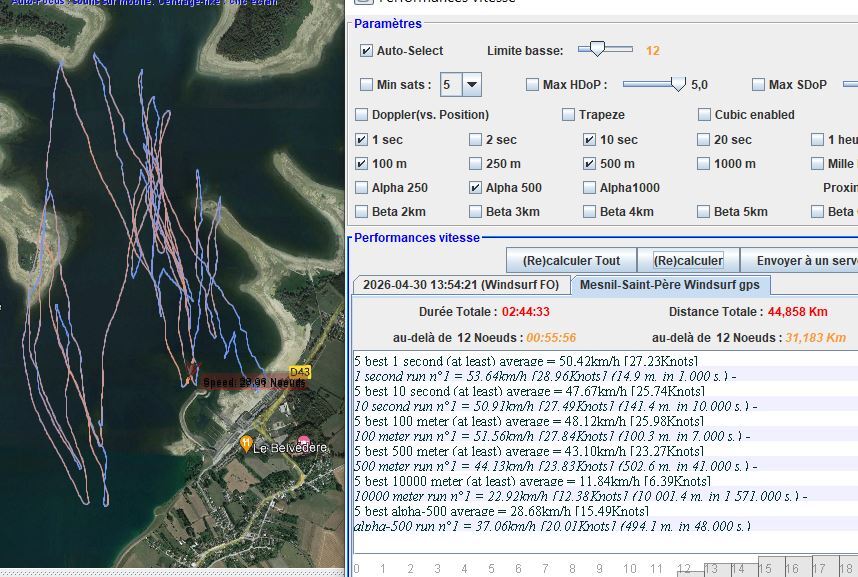Viewport: 858px width, 577px height.
Task: Open the Min sats dropdown
Action: coord(471,85)
